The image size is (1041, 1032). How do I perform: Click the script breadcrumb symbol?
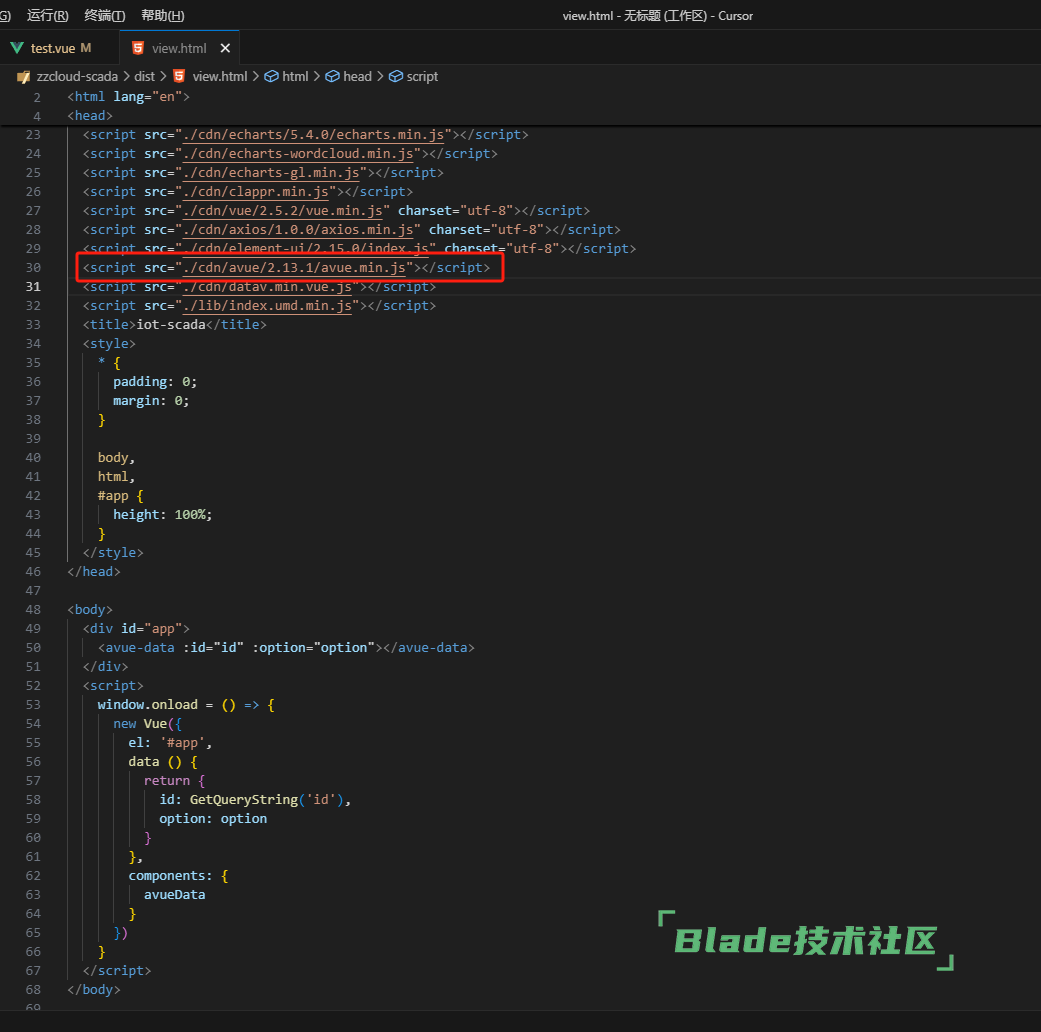click(x=422, y=76)
